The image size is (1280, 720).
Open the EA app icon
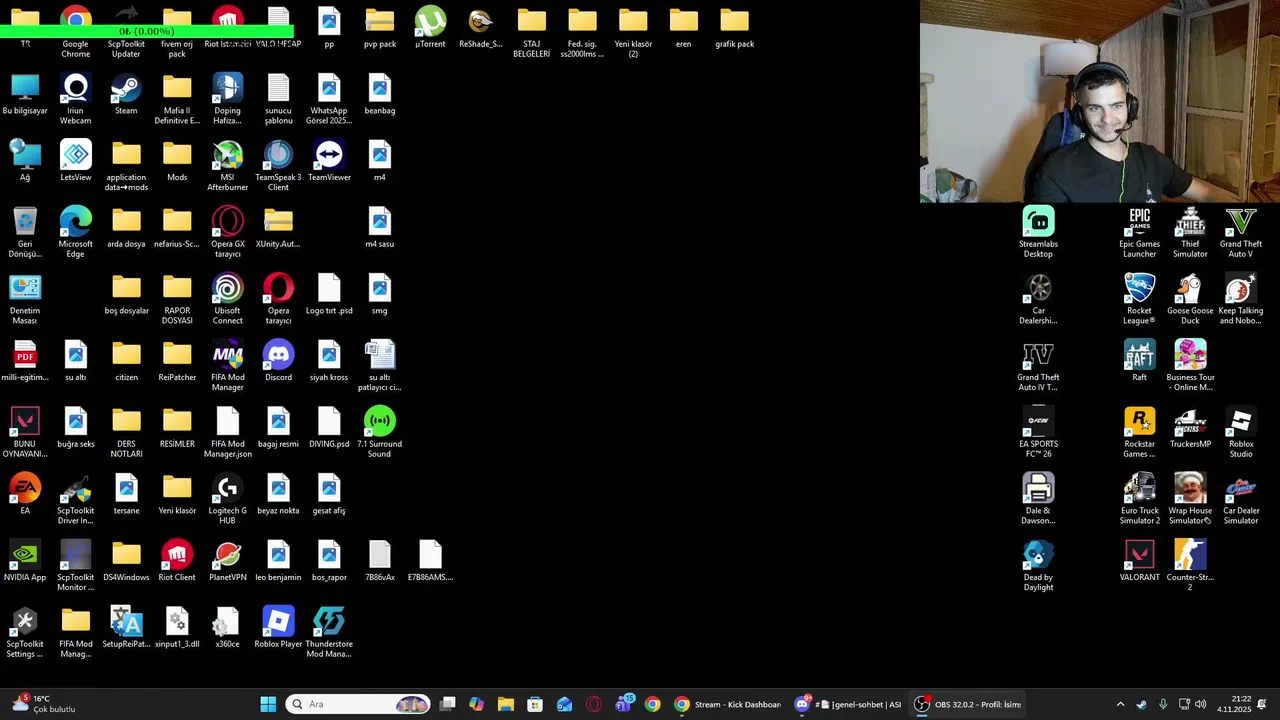[25, 495]
